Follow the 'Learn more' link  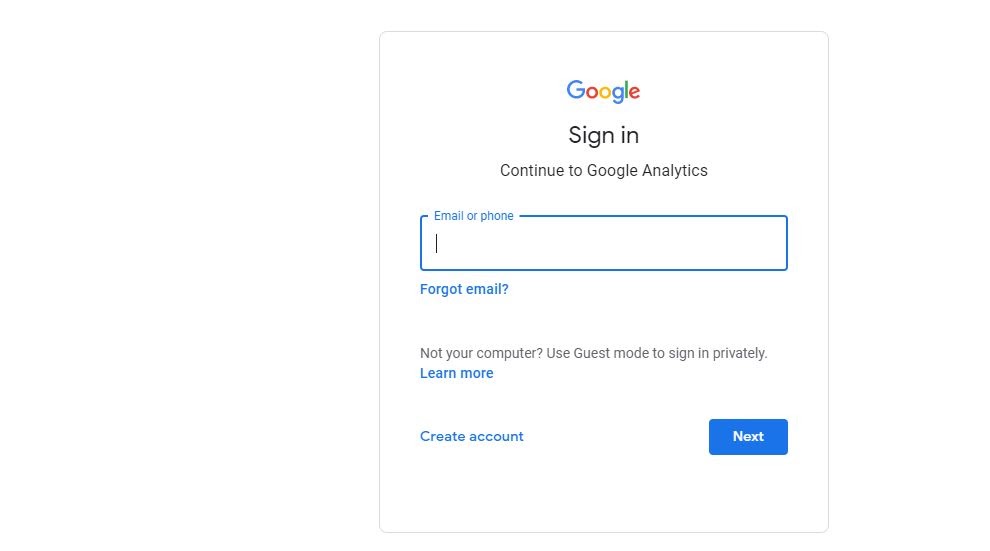click(x=456, y=373)
